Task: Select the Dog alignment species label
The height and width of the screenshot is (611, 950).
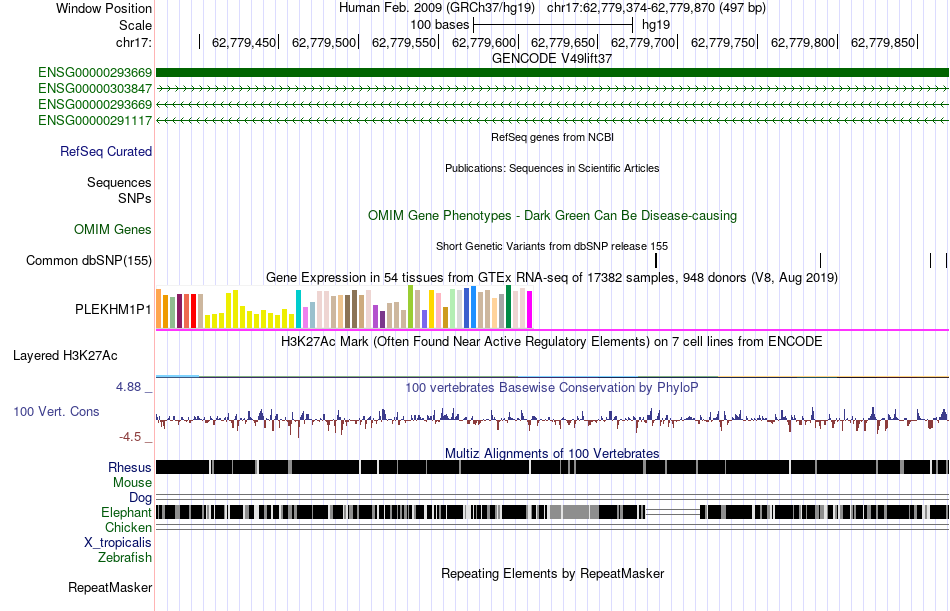Action: click(x=141, y=498)
